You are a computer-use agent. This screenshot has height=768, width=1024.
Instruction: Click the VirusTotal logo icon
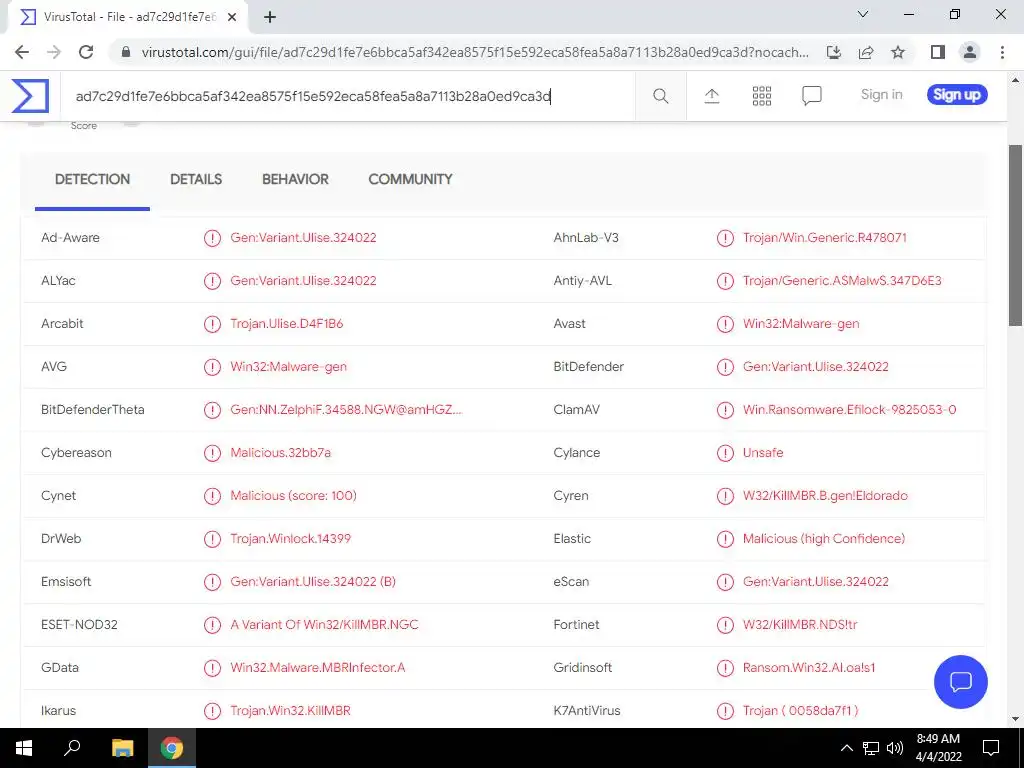[30, 95]
